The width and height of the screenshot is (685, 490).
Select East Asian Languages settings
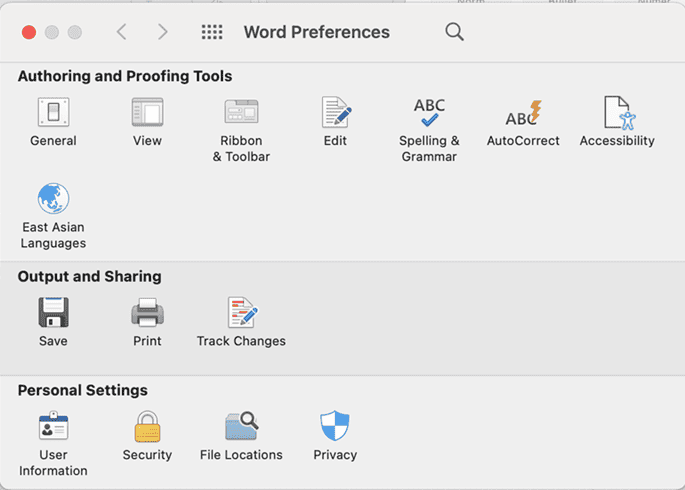click(53, 199)
